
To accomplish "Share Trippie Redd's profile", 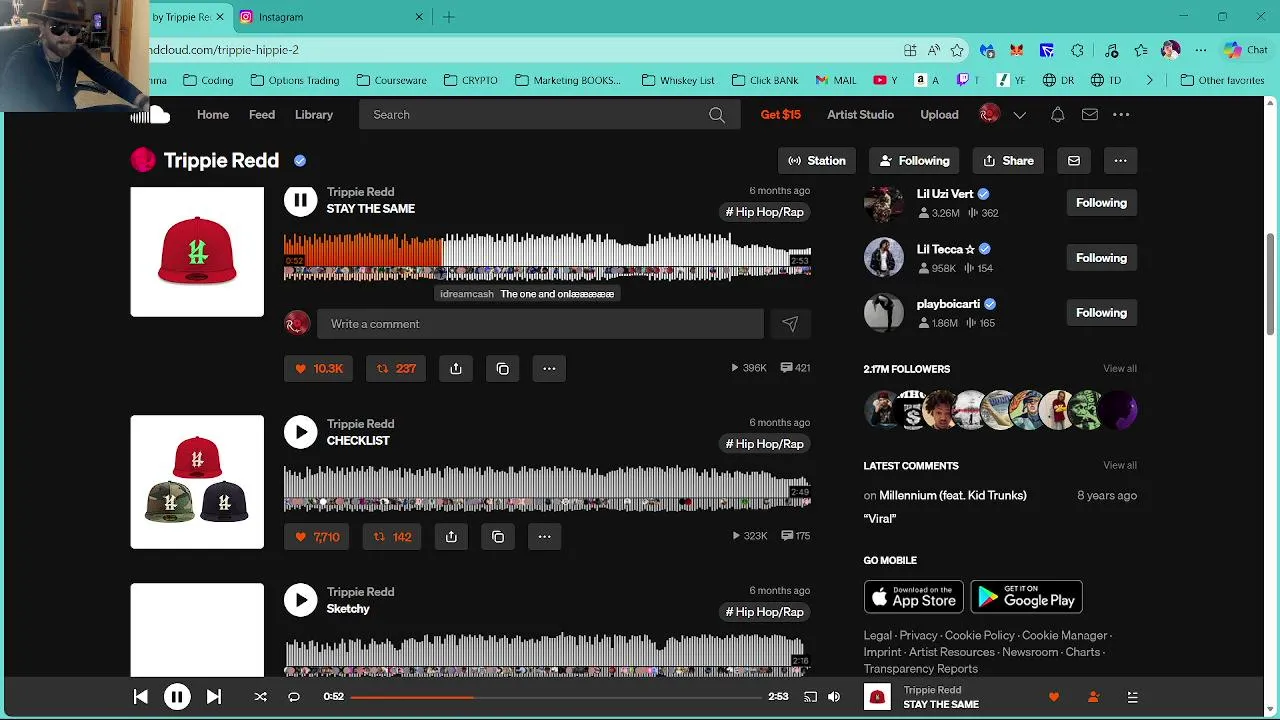I will coord(1008,161).
